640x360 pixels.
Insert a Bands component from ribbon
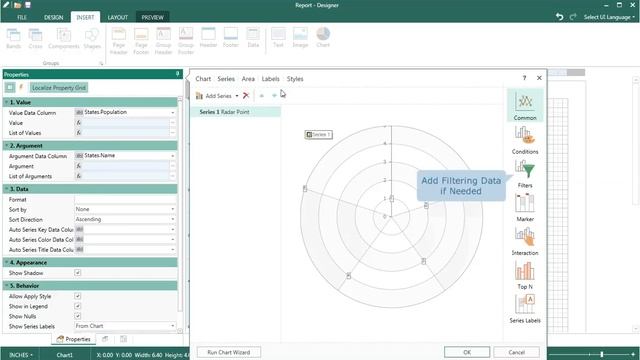[13, 39]
